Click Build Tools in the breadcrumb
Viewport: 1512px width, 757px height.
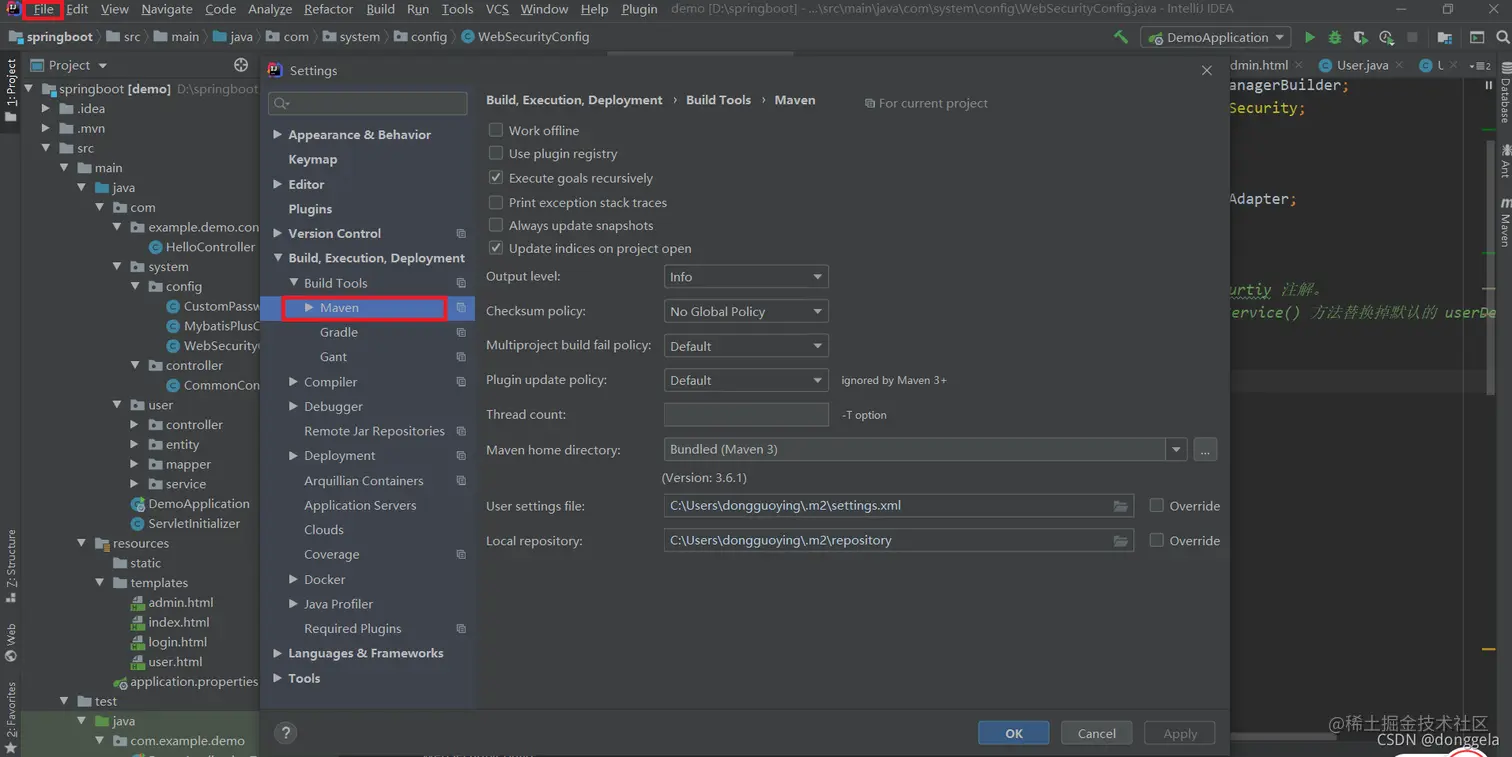[718, 100]
